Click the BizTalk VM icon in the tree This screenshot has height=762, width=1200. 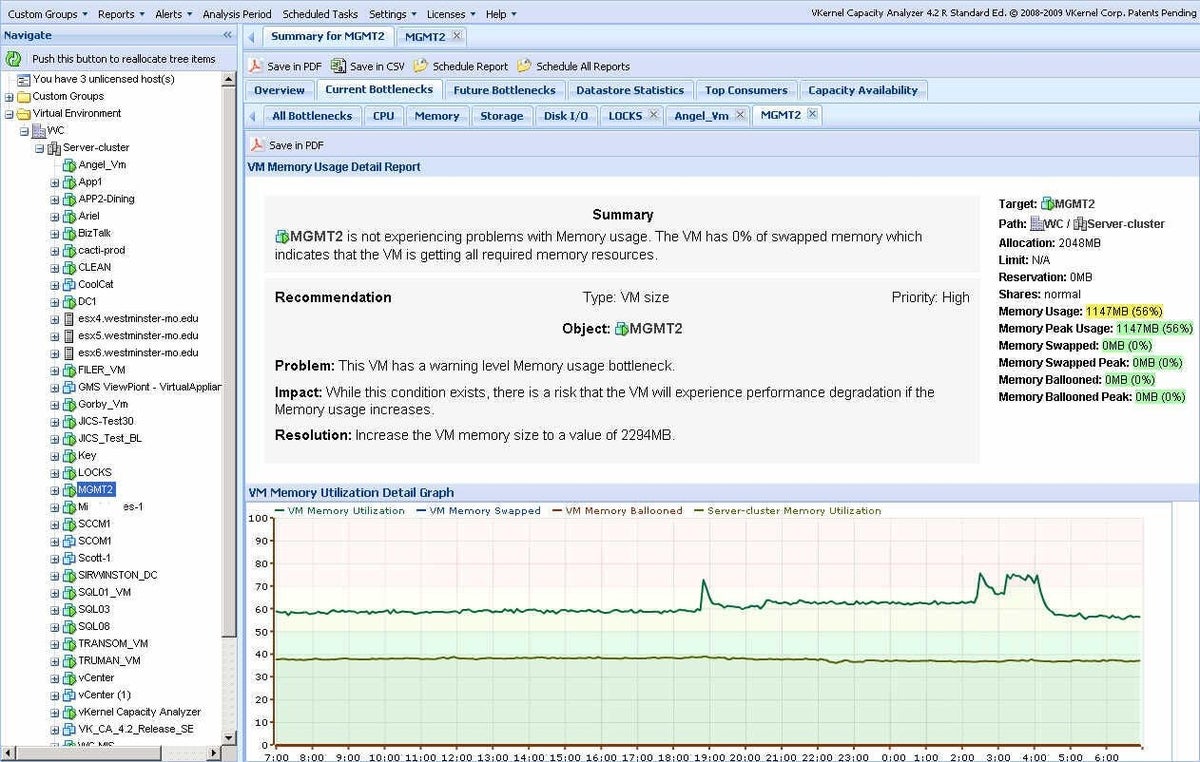(x=69, y=233)
